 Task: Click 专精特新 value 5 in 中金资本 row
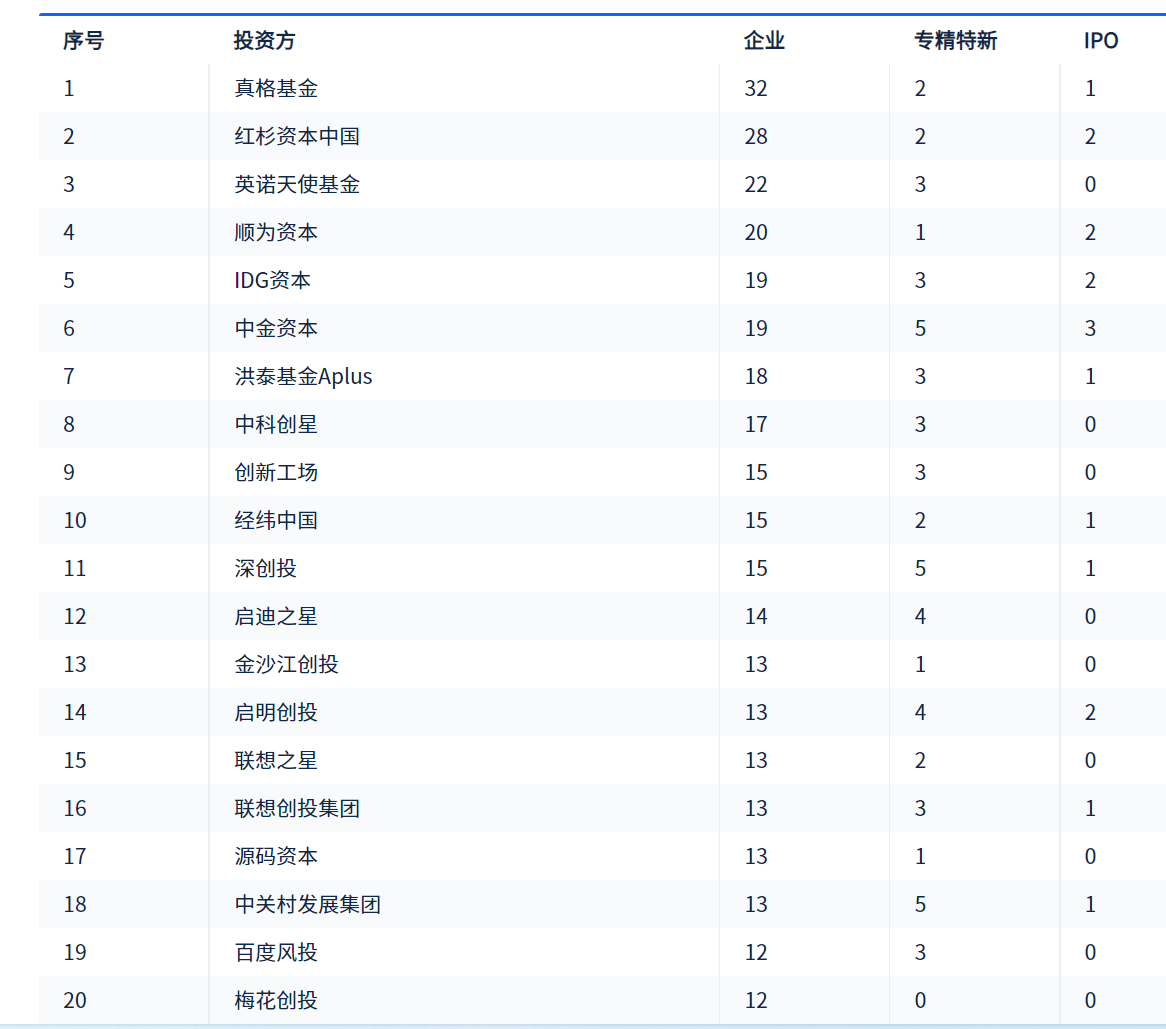point(920,328)
